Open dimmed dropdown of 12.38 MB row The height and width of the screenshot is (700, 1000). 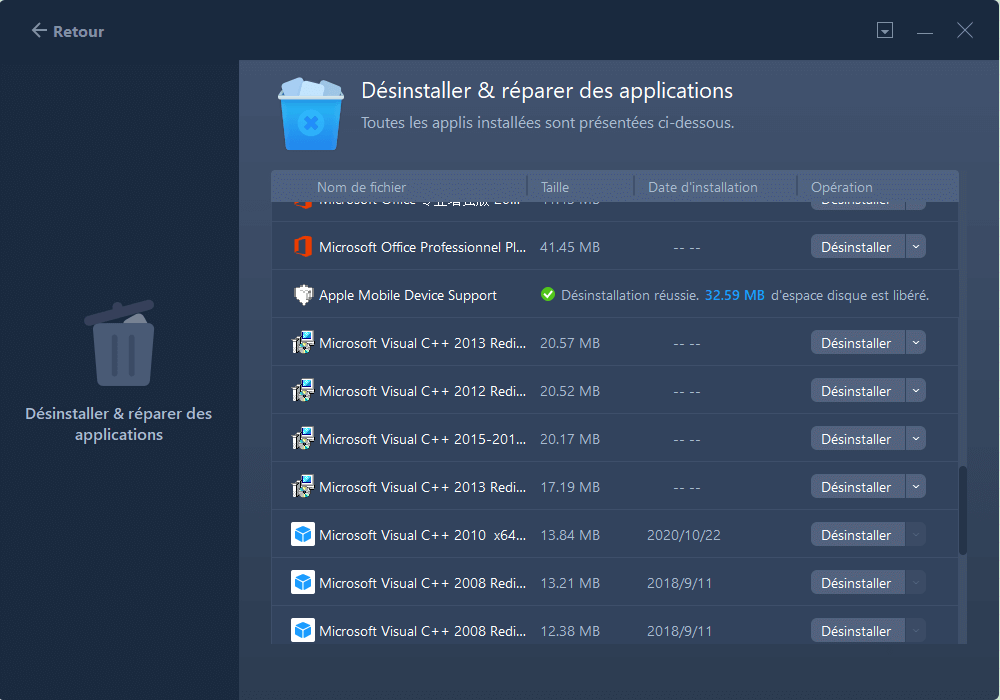(x=915, y=631)
